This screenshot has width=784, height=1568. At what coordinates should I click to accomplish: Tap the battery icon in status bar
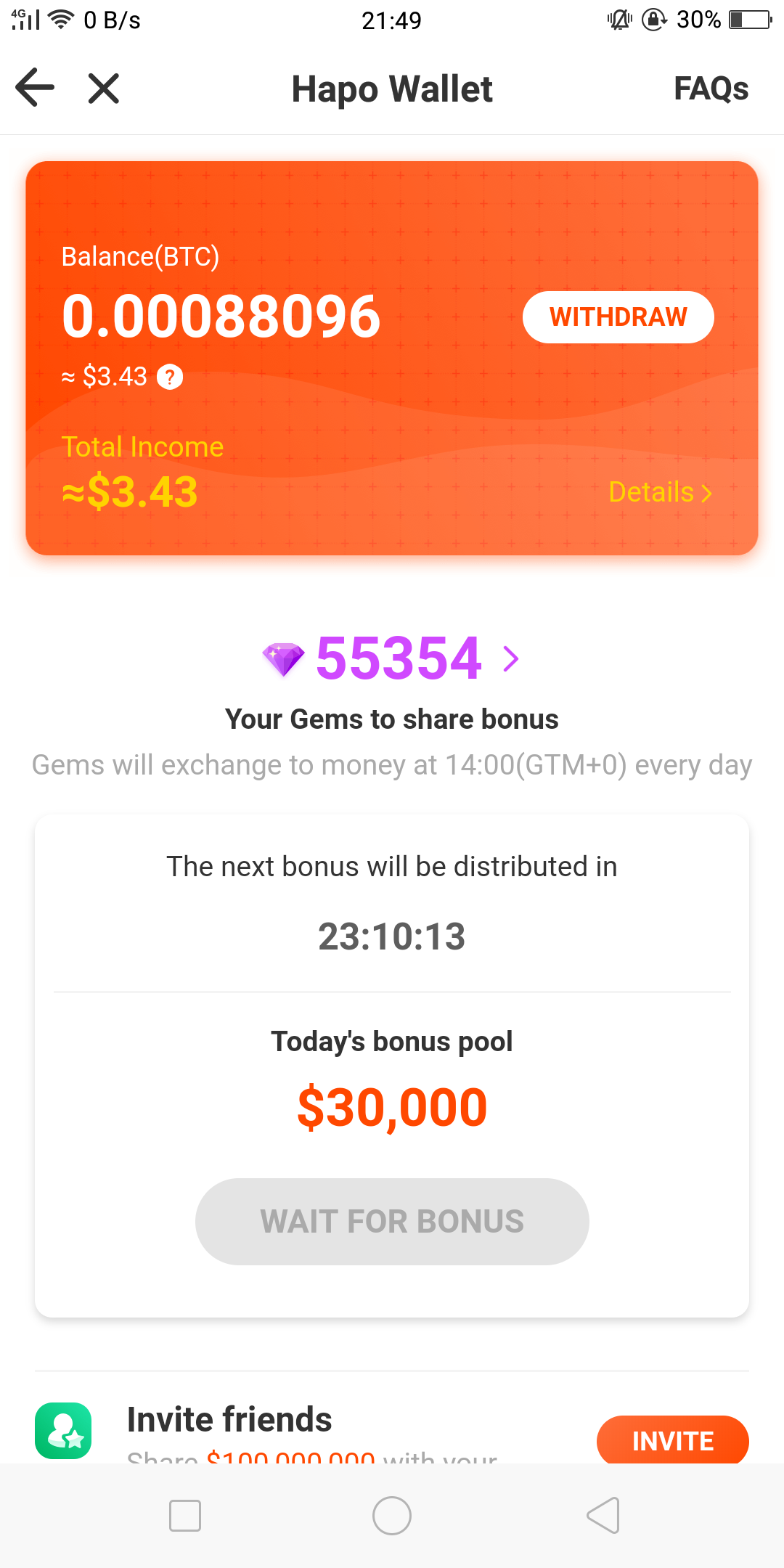point(750,20)
